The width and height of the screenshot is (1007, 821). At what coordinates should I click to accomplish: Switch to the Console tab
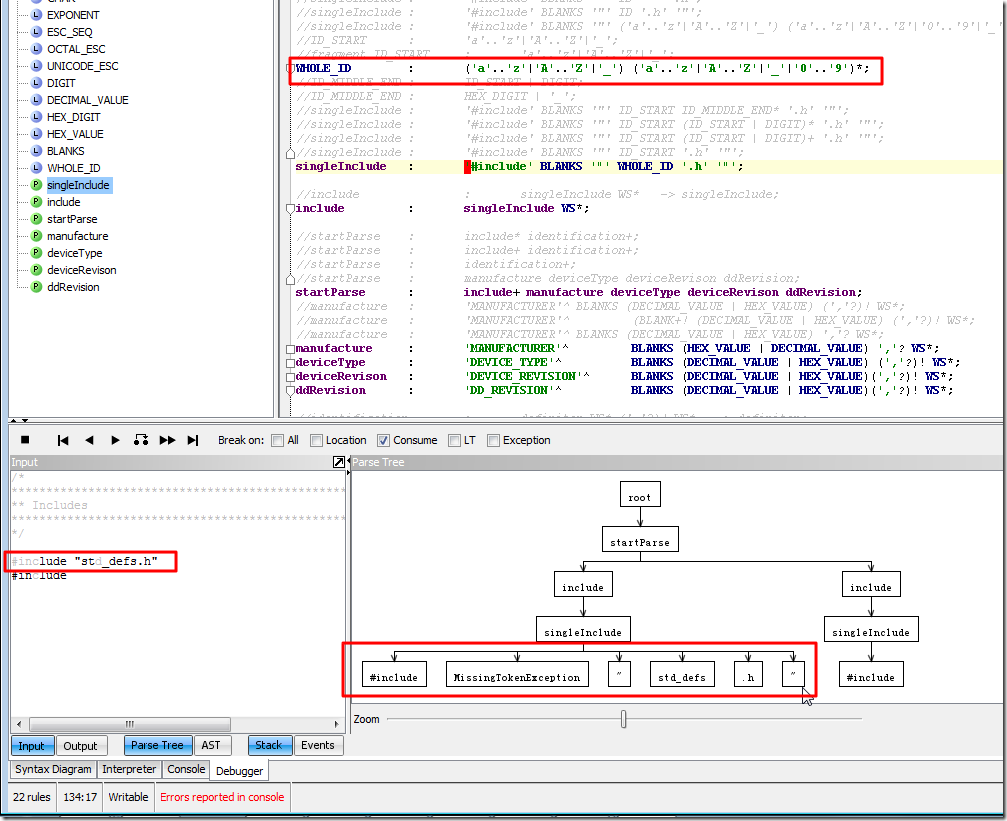click(186, 770)
